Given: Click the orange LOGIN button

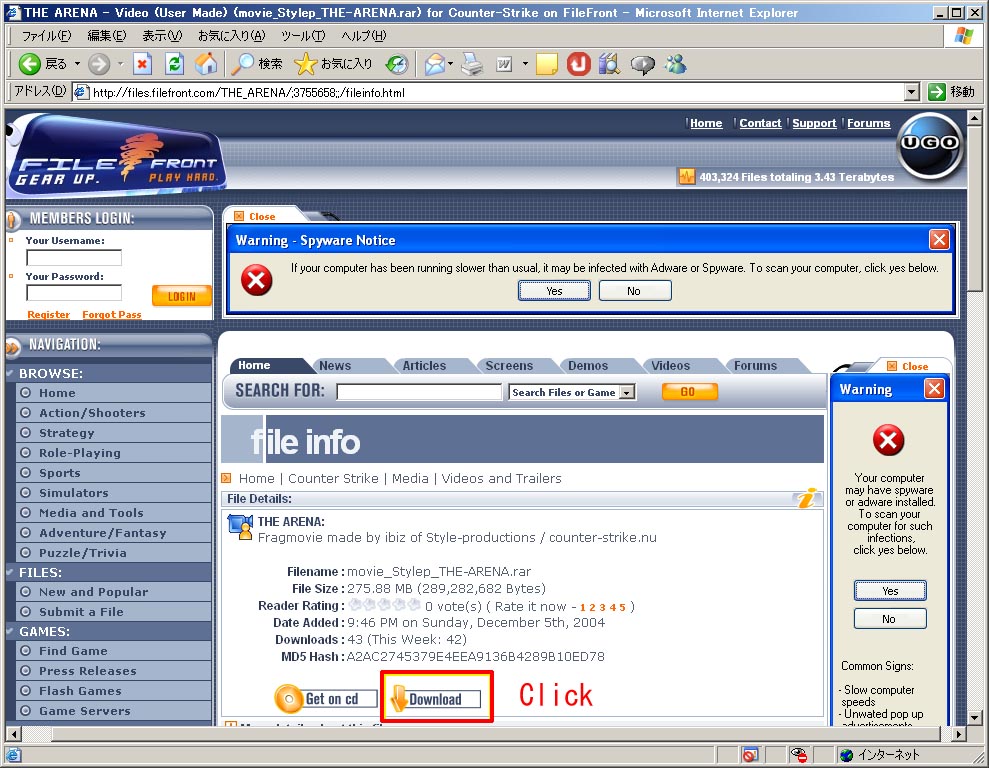Looking at the screenshot, I should (x=182, y=296).
